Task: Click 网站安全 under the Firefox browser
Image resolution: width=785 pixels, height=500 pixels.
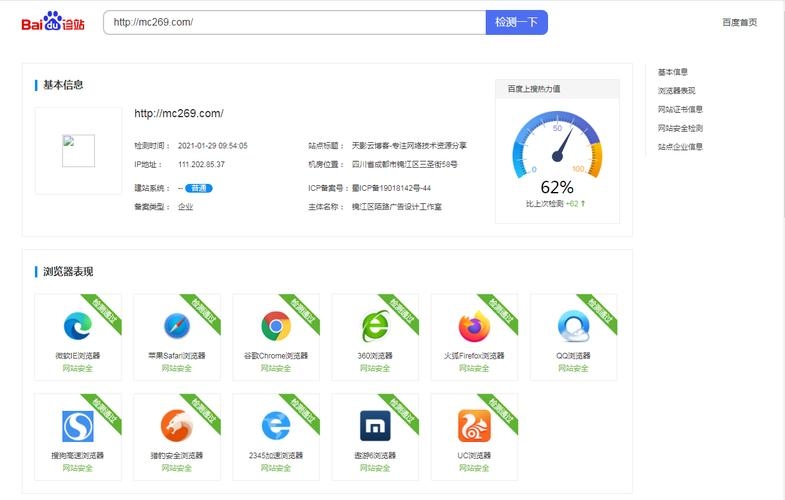Action: click(x=474, y=368)
